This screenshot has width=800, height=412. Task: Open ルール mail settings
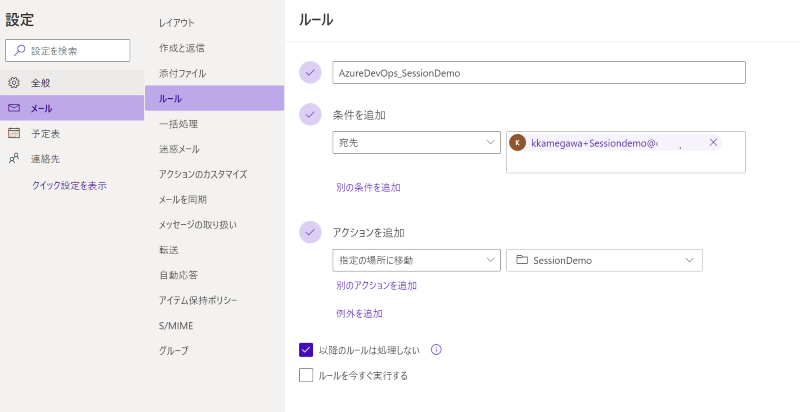[214, 98]
